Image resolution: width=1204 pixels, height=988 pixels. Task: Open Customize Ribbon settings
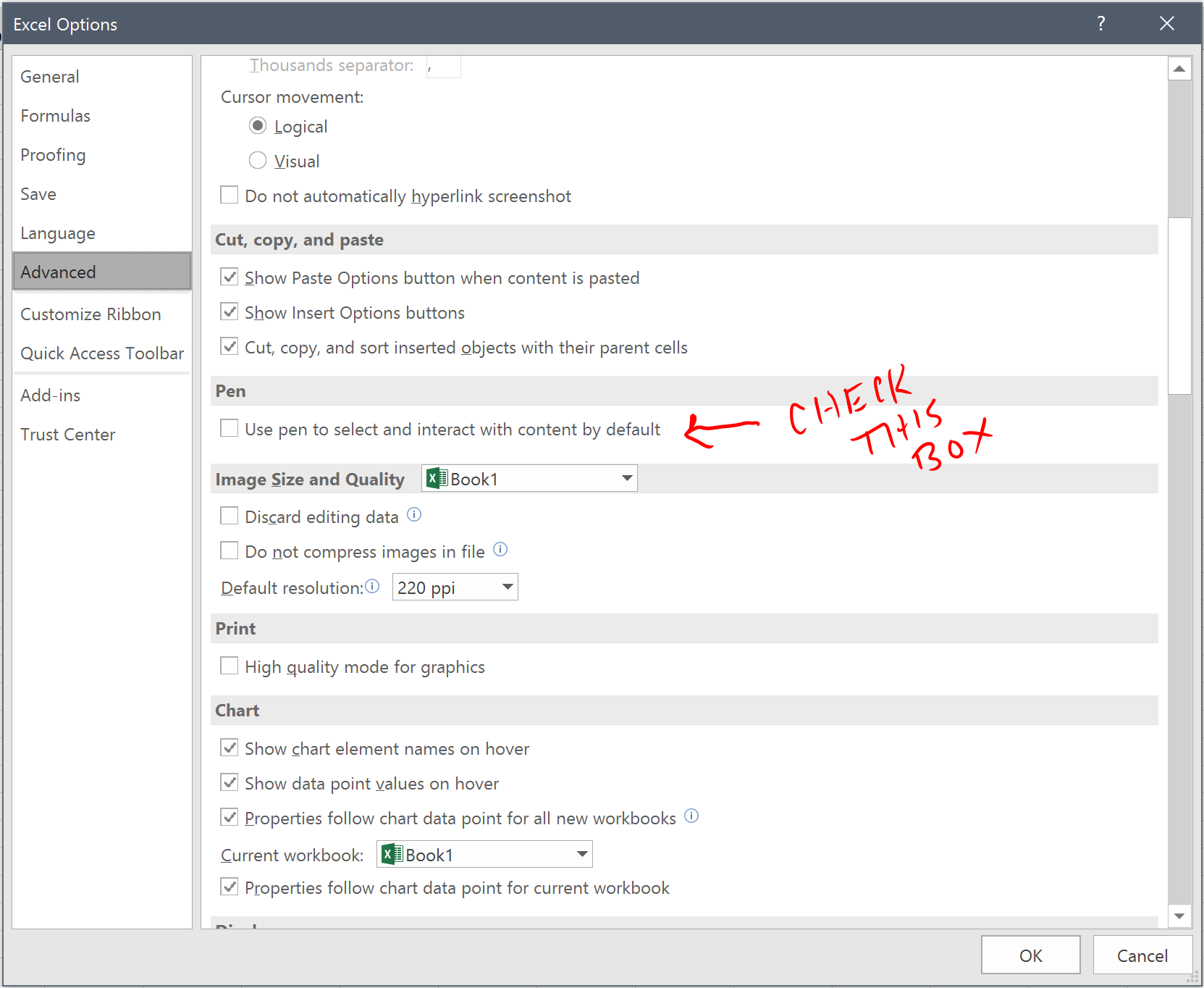coord(101,314)
